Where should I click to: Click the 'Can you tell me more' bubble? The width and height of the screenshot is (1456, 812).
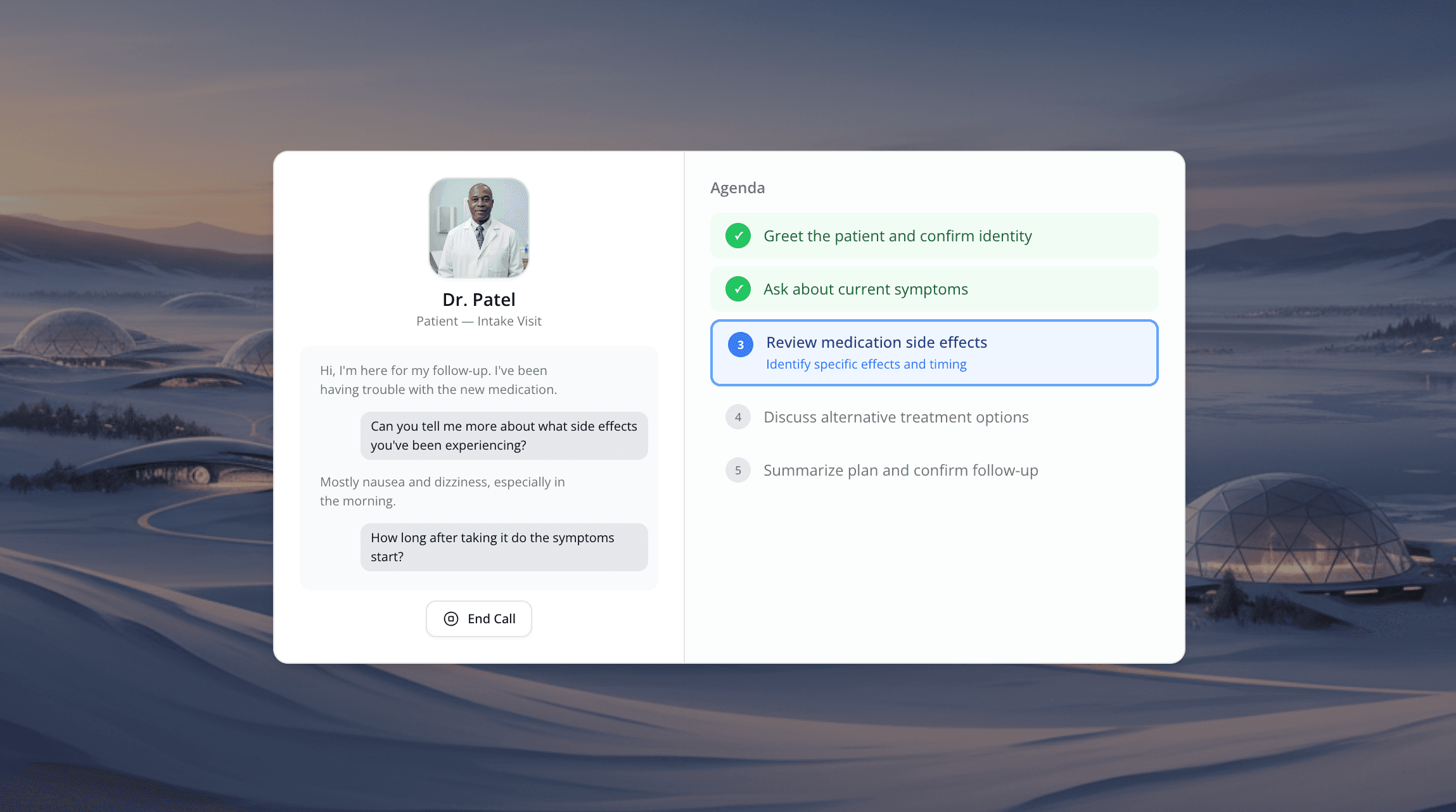coord(504,435)
